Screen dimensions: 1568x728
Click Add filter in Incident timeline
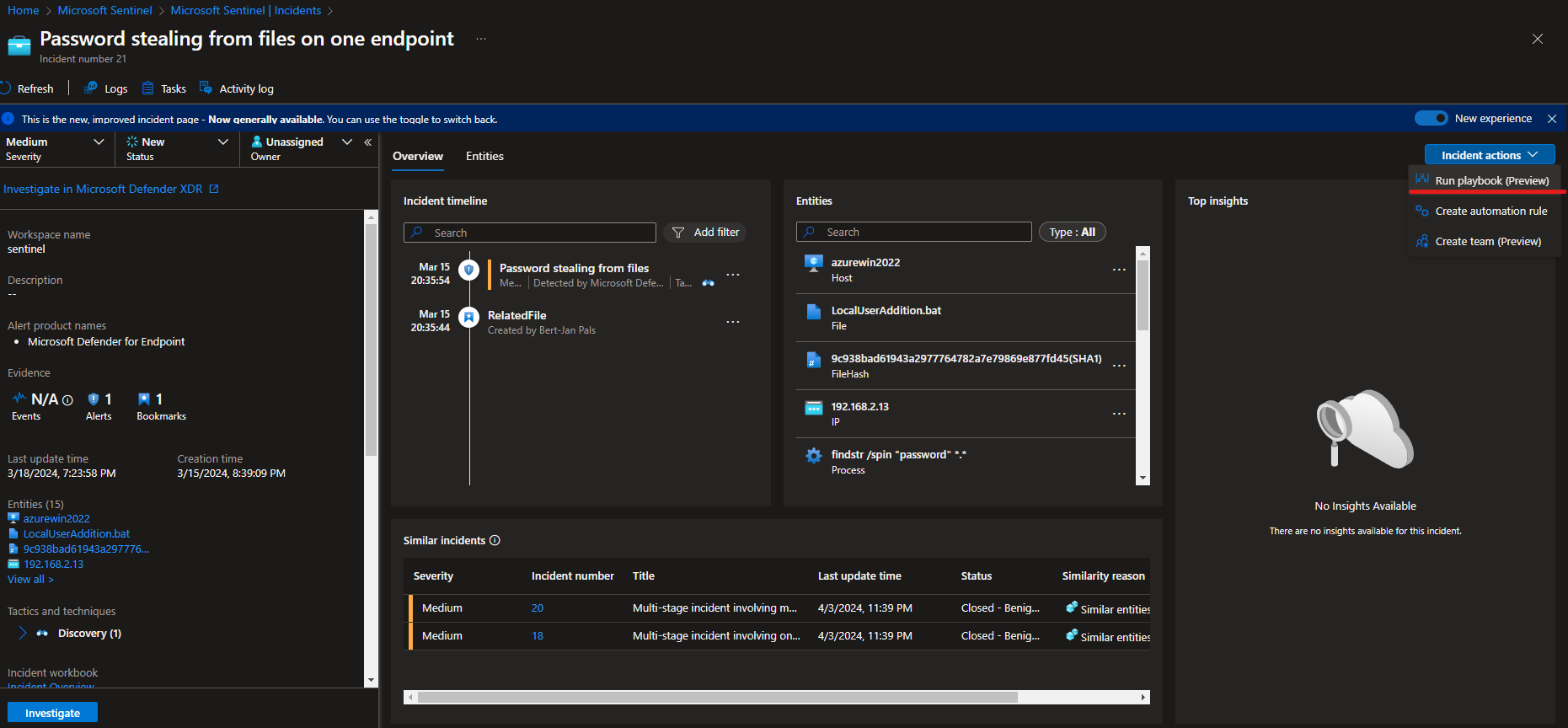pos(705,233)
